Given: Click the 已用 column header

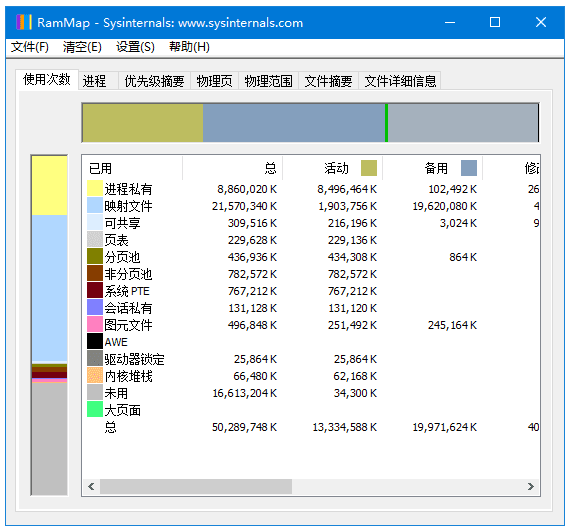Looking at the screenshot, I should click(x=132, y=168).
